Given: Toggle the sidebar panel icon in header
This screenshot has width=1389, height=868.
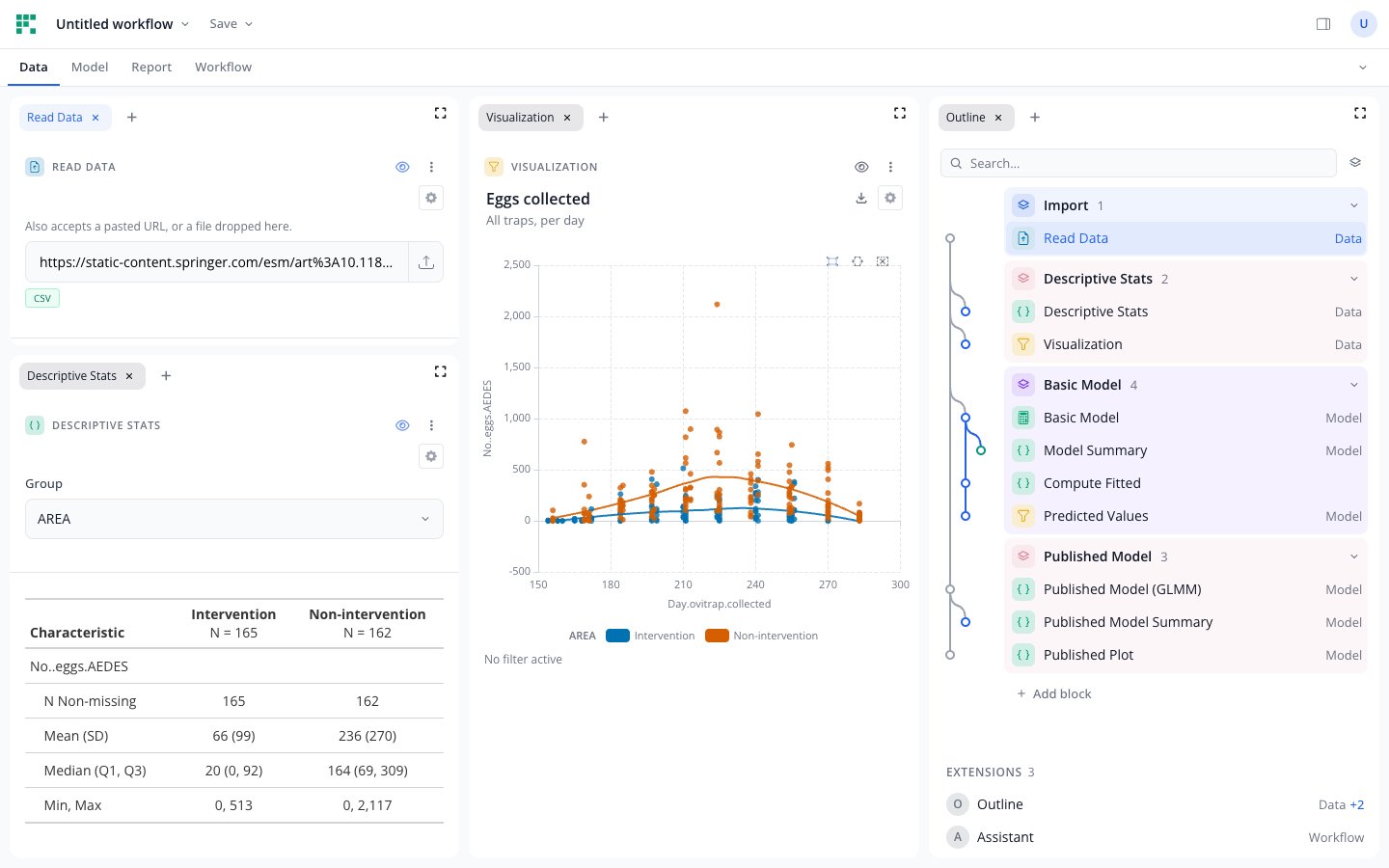Looking at the screenshot, I should (1323, 24).
